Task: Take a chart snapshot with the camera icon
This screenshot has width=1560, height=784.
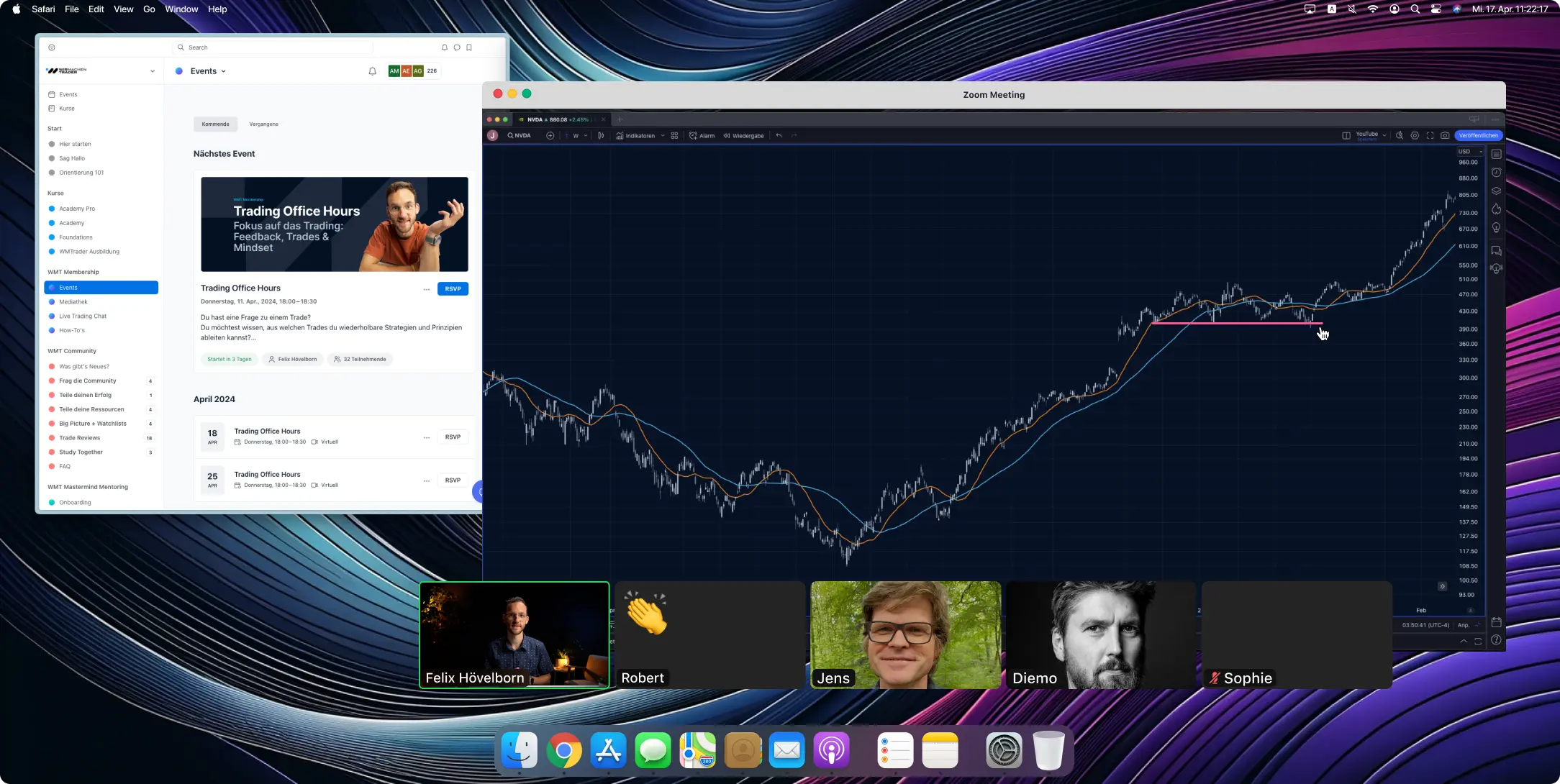Action: pyautogui.click(x=1445, y=135)
